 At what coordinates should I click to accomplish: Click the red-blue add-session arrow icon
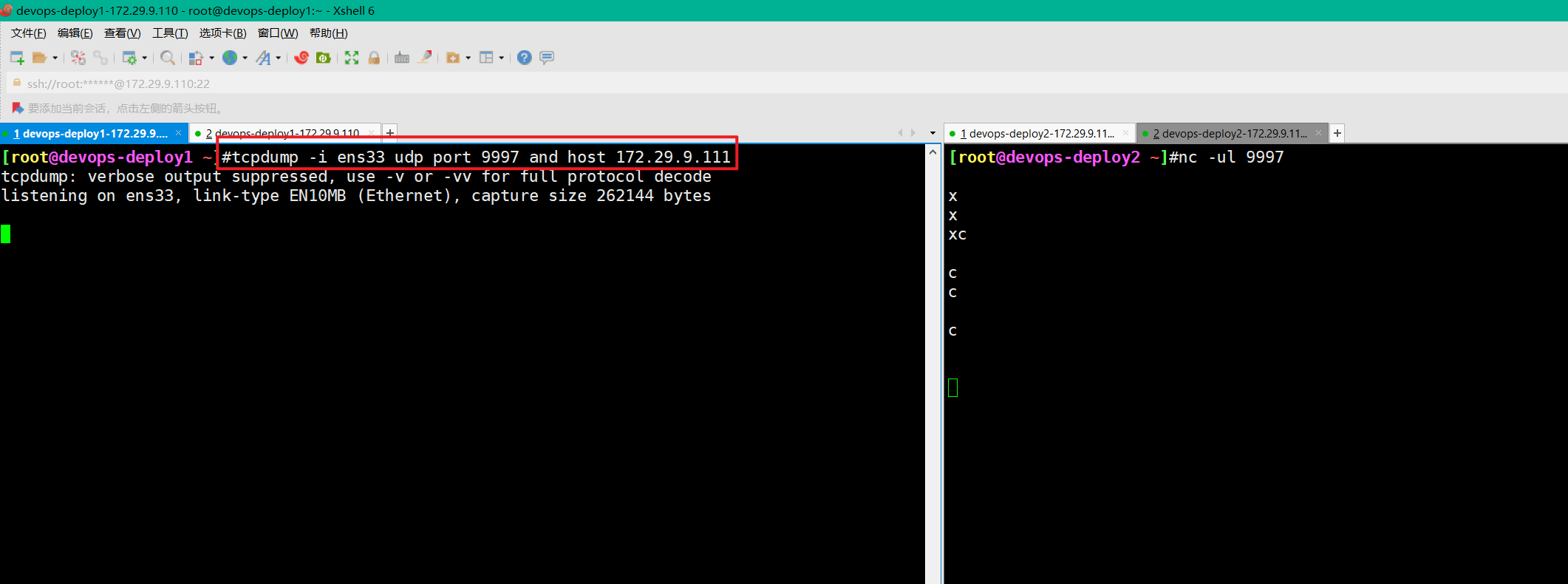[18, 108]
